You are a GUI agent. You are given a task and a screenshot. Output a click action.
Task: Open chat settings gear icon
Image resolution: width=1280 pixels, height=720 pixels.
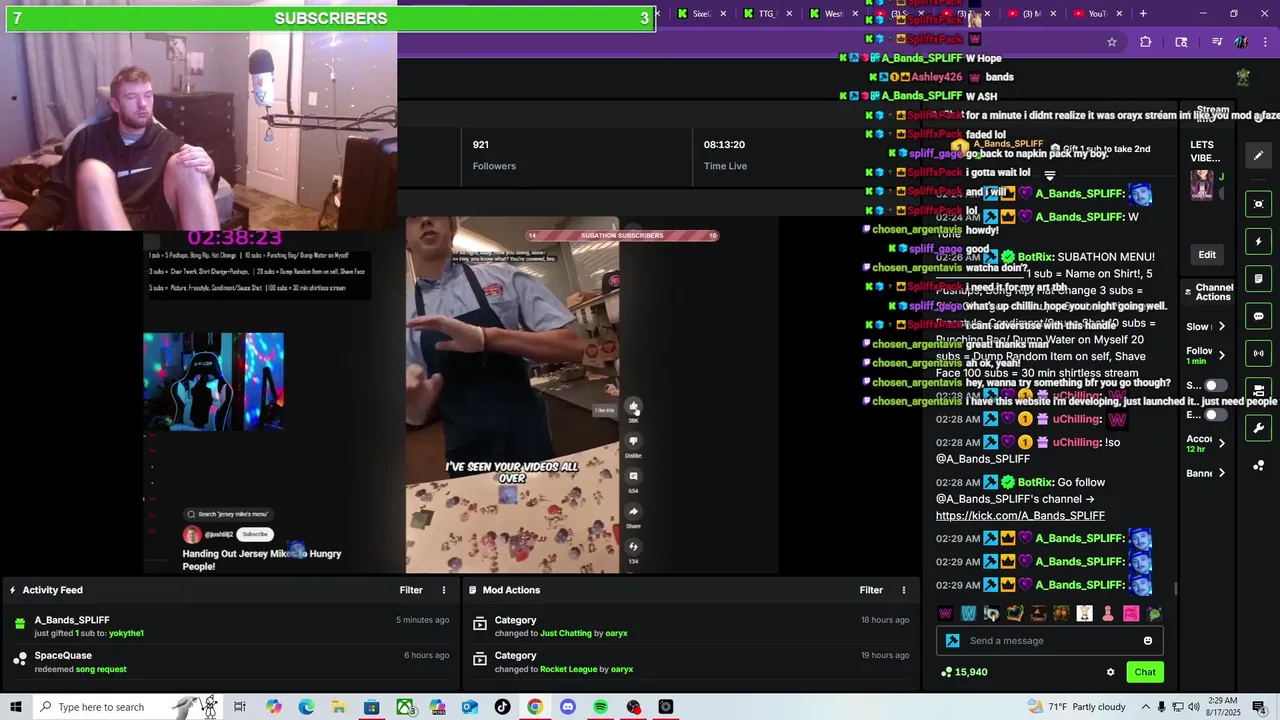click(1110, 672)
